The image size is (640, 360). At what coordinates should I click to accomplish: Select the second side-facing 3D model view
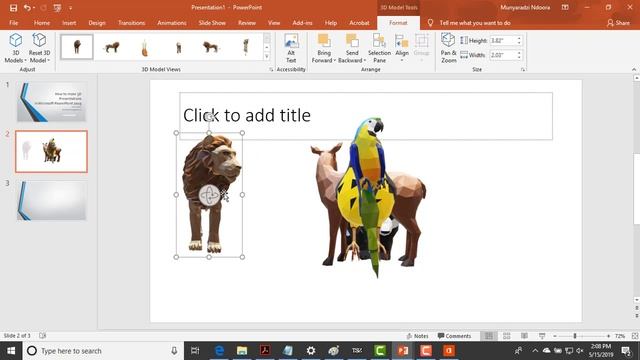(x=111, y=47)
